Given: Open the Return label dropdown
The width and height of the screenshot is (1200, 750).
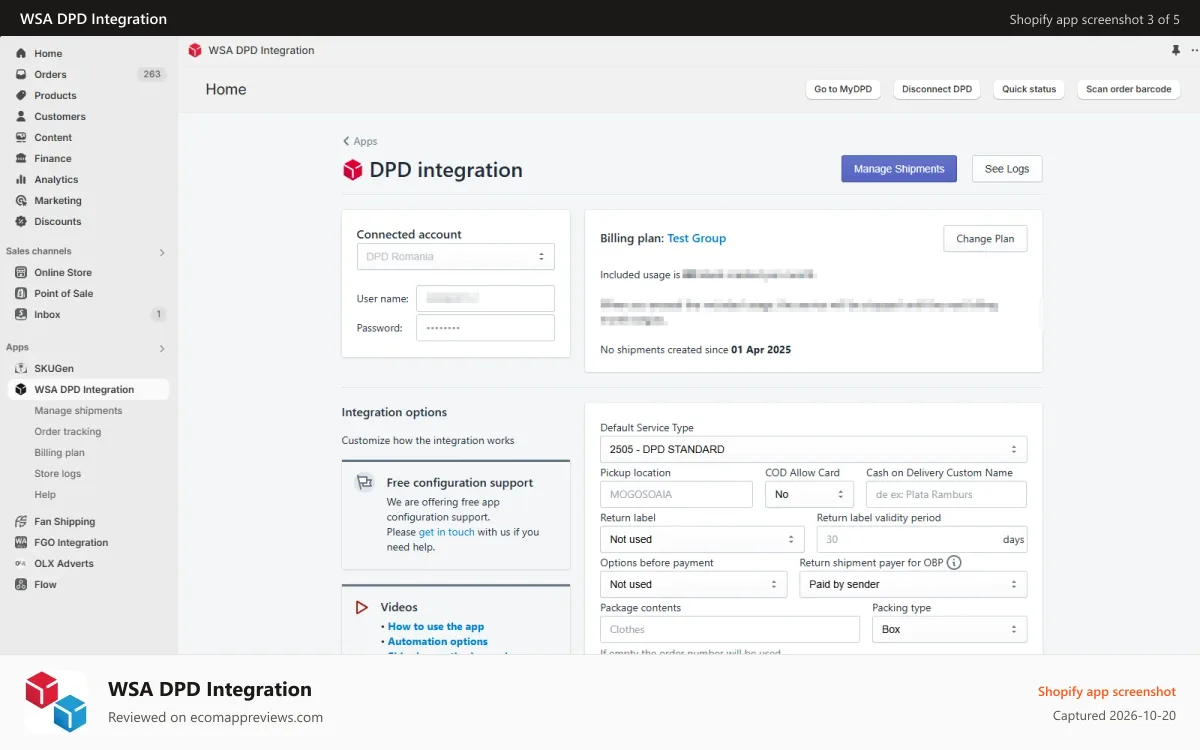Looking at the screenshot, I should pyautogui.click(x=702, y=539).
